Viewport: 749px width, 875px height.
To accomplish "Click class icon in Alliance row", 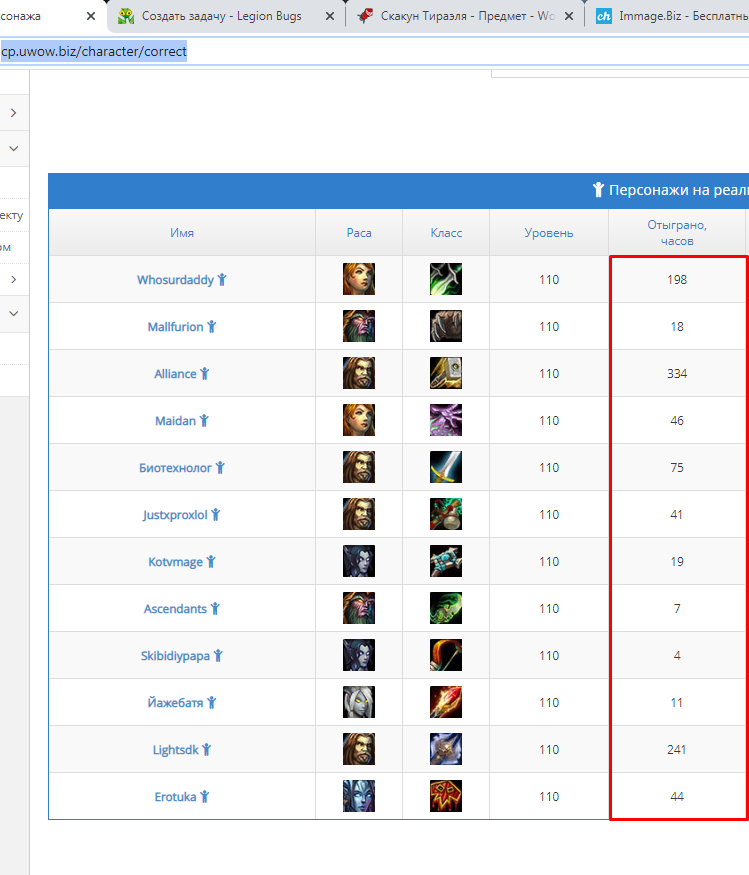I will coord(446,373).
